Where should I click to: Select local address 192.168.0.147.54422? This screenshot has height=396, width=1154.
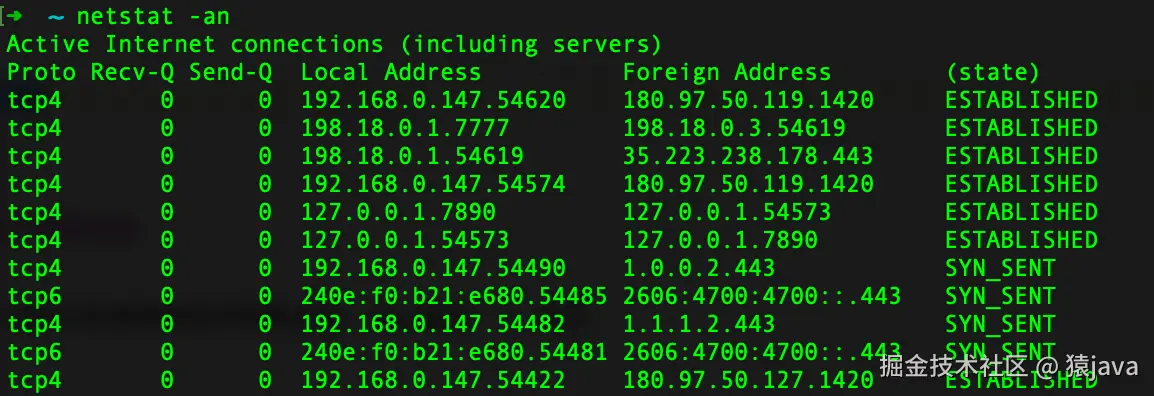click(433, 380)
